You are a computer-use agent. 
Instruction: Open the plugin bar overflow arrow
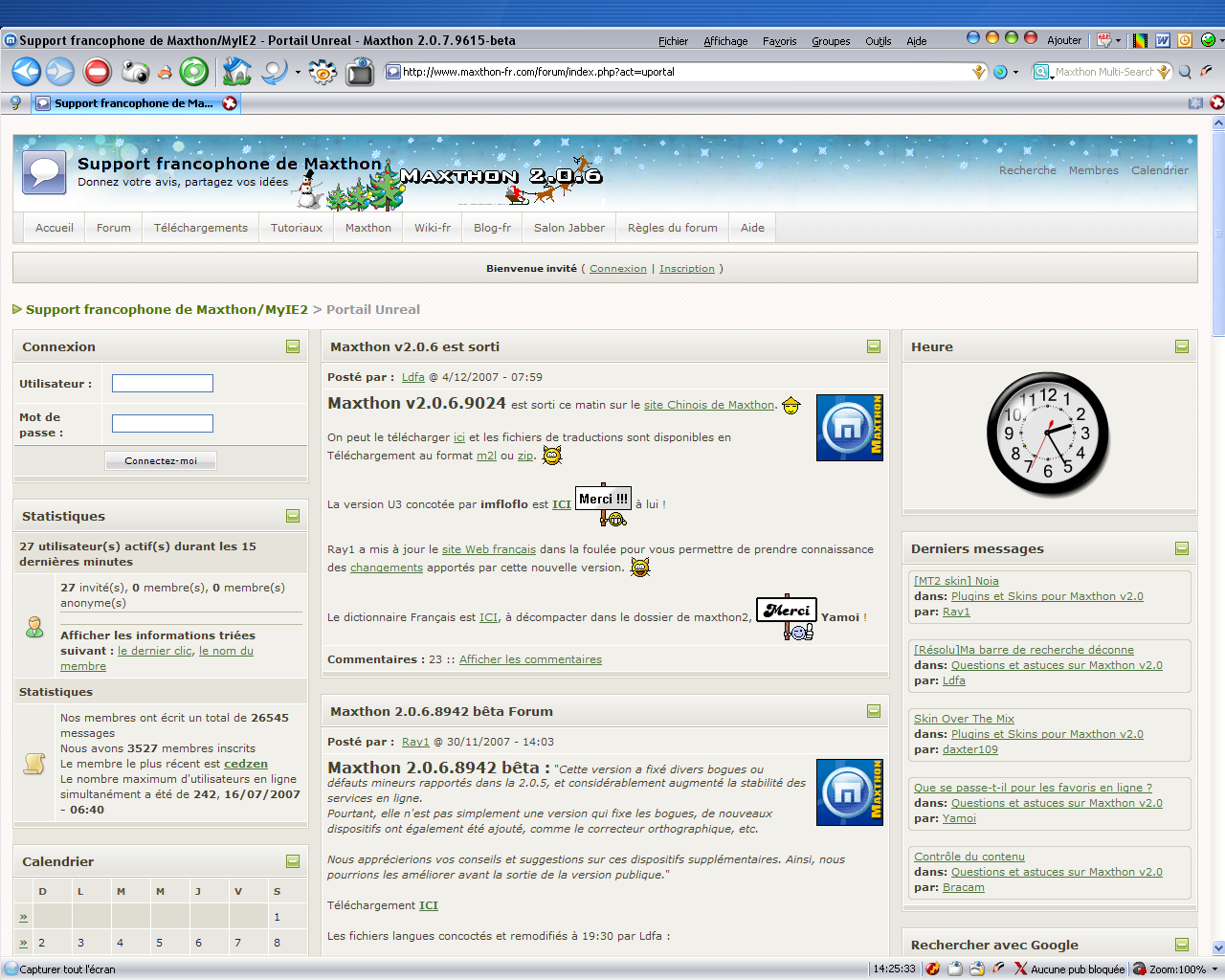tap(1221, 40)
